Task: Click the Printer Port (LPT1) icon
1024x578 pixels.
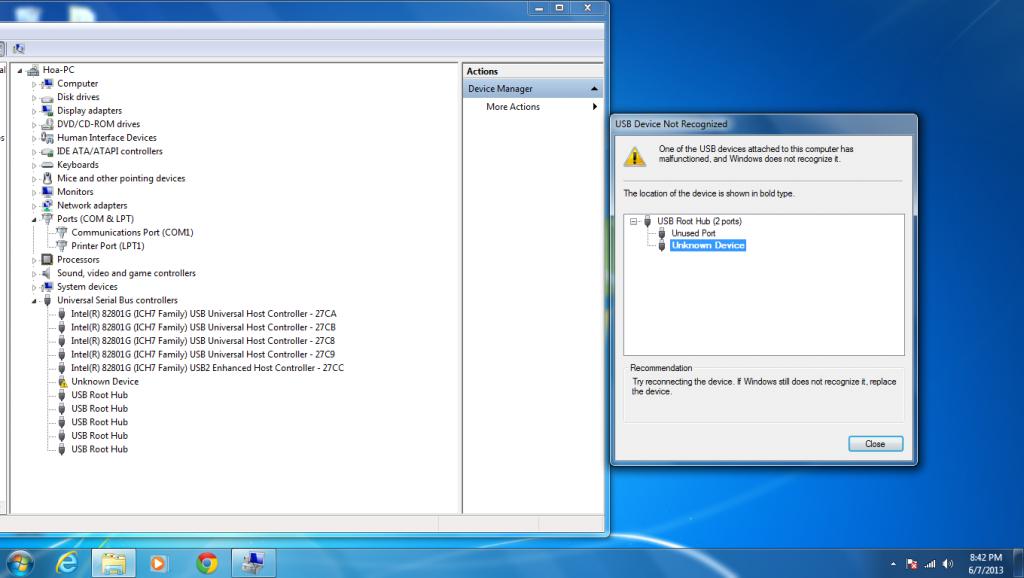Action: tap(61, 246)
